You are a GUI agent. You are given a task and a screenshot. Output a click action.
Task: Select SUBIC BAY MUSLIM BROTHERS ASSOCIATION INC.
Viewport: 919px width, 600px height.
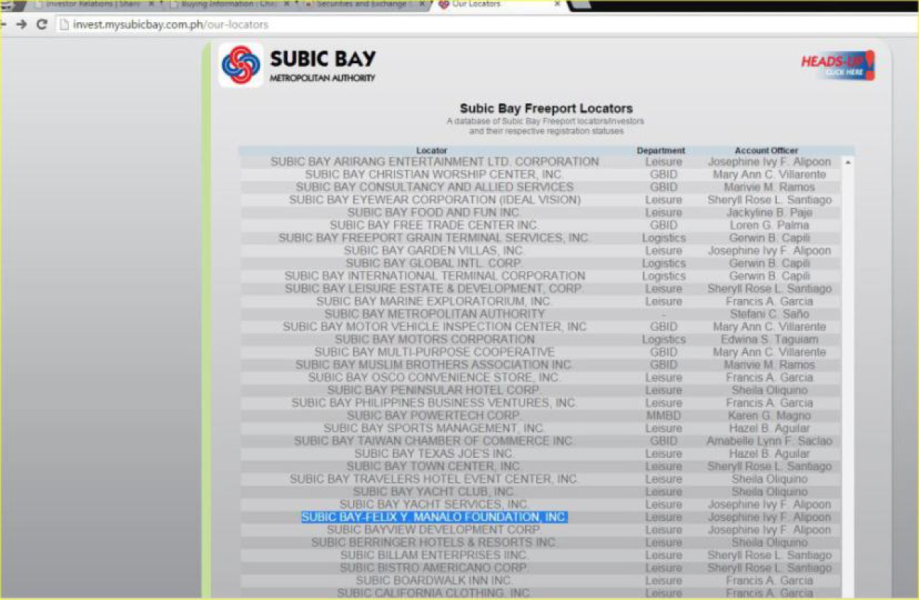(x=434, y=365)
